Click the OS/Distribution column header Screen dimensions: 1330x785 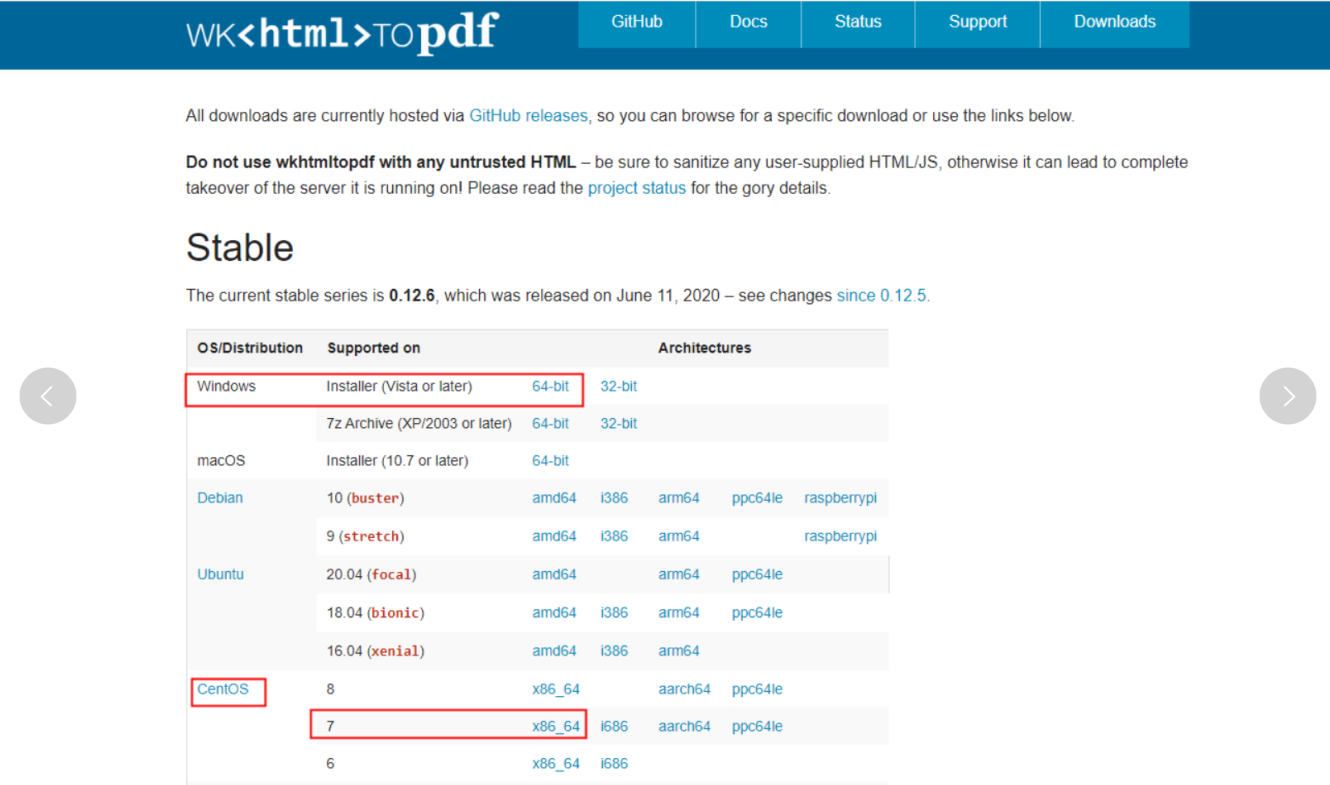(250, 348)
